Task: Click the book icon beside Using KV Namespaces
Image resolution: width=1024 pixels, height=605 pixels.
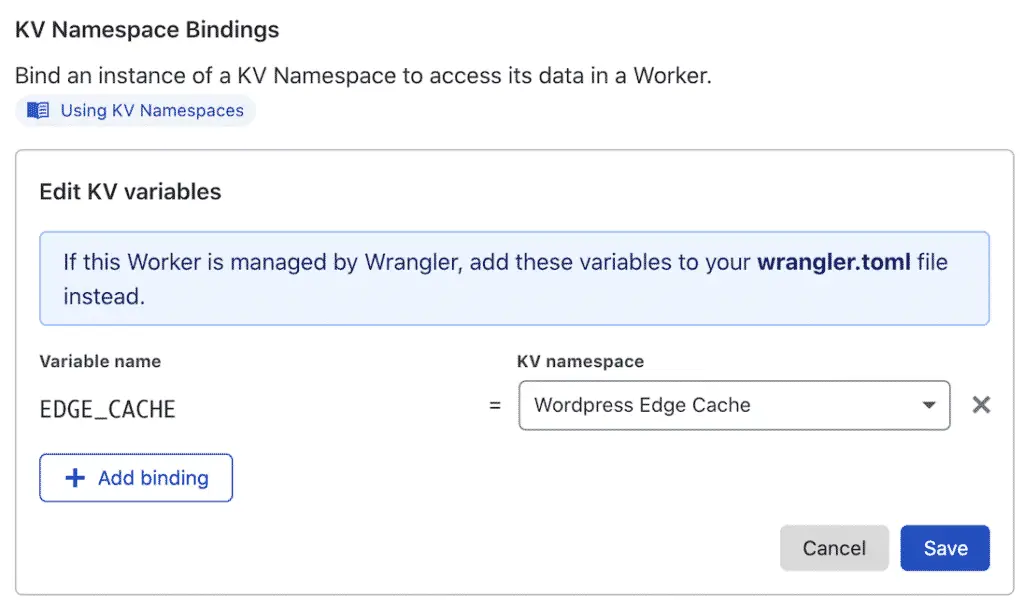Action: coord(38,110)
